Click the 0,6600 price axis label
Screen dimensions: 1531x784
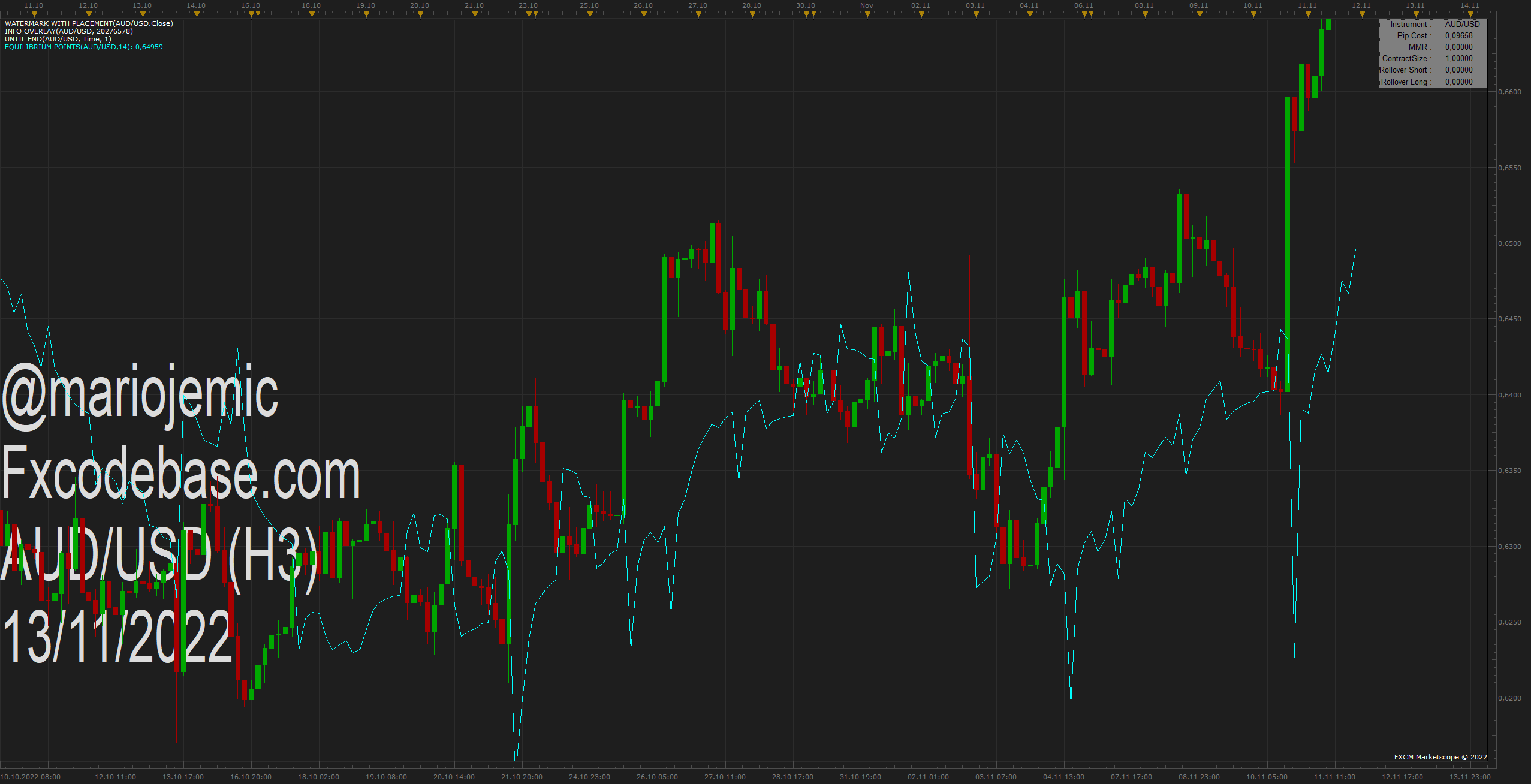pos(1509,92)
